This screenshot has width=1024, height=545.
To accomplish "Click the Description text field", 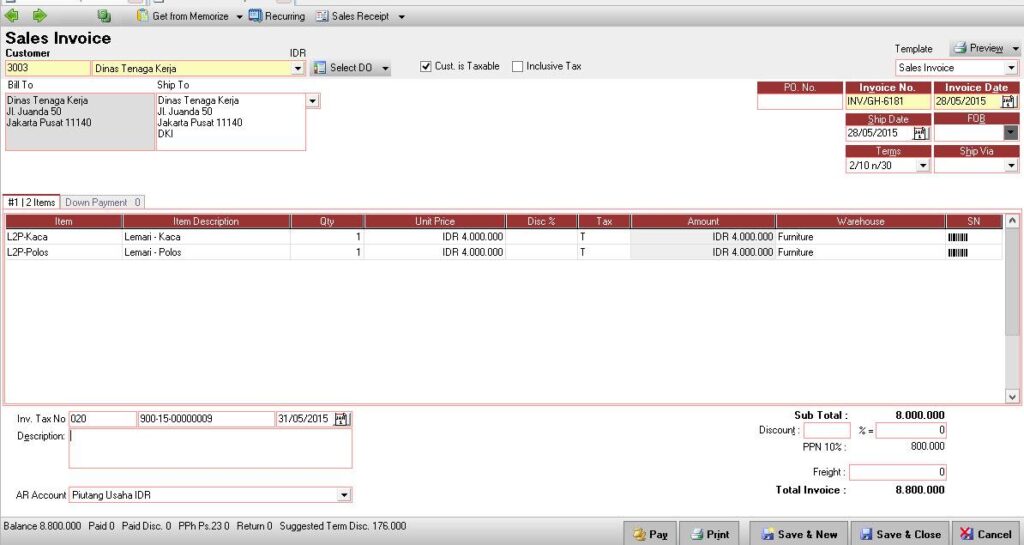I will point(210,448).
